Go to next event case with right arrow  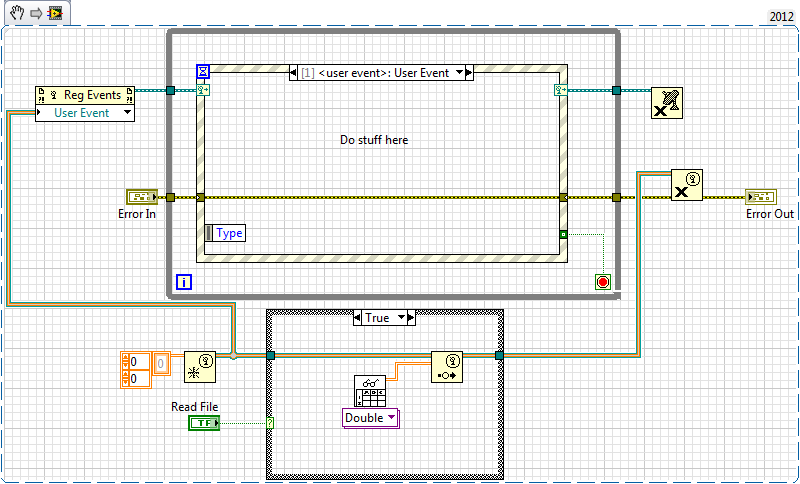(467, 72)
